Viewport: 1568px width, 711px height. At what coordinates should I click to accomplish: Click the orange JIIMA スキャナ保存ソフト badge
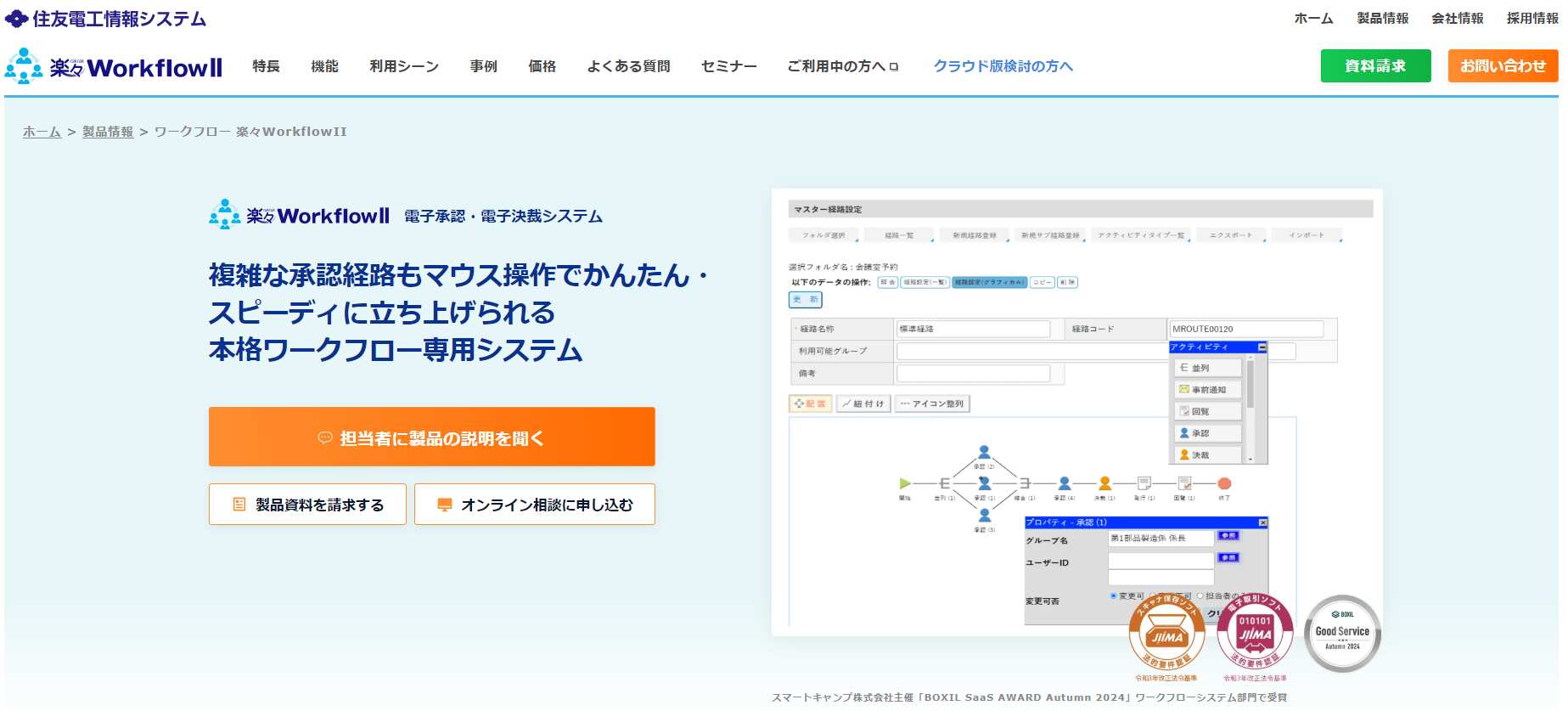coord(1166,633)
